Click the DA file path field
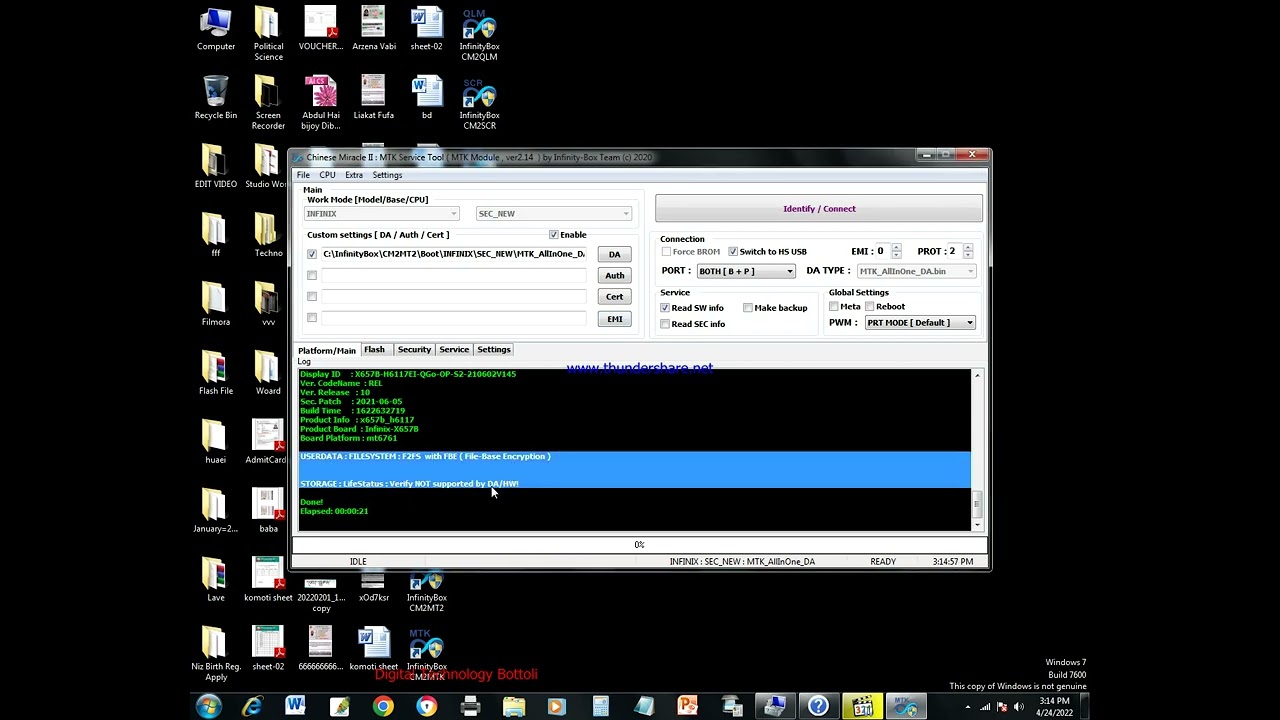1280x720 pixels. 453,254
